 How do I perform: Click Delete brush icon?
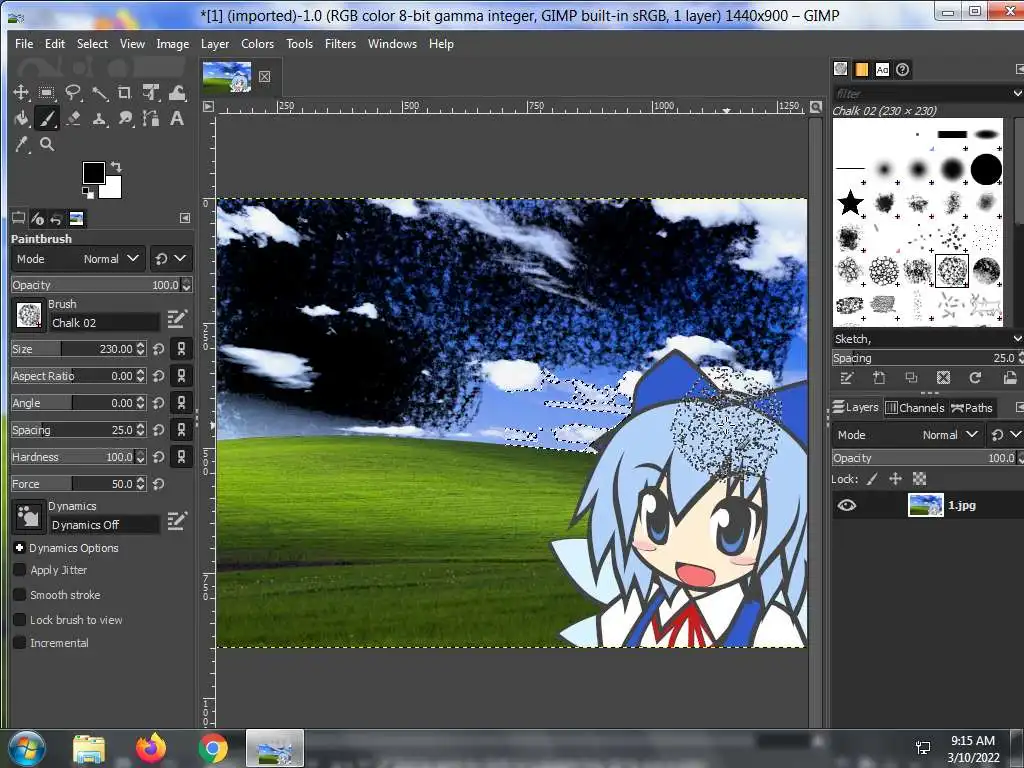pyautogui.click(x=943, y=377)
